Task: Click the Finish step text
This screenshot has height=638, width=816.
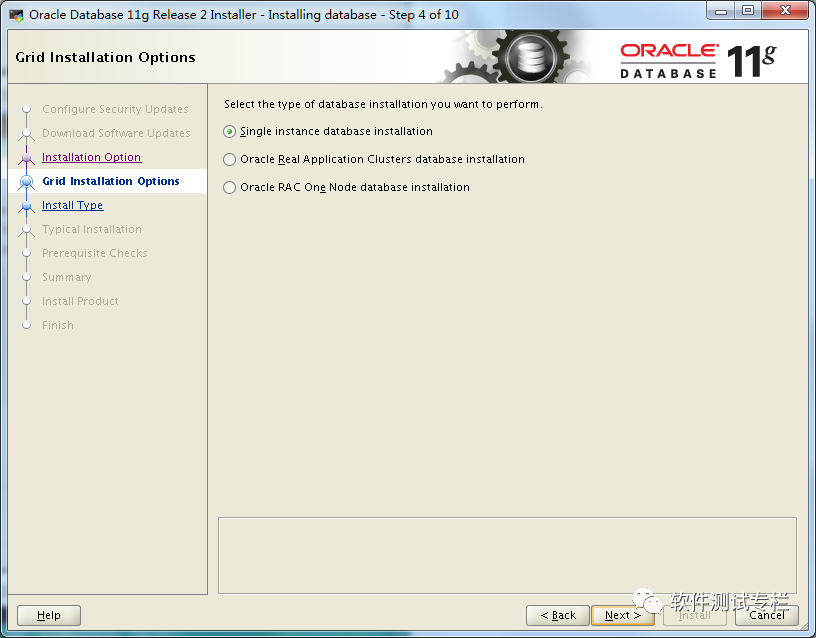Action: (58, 325)
